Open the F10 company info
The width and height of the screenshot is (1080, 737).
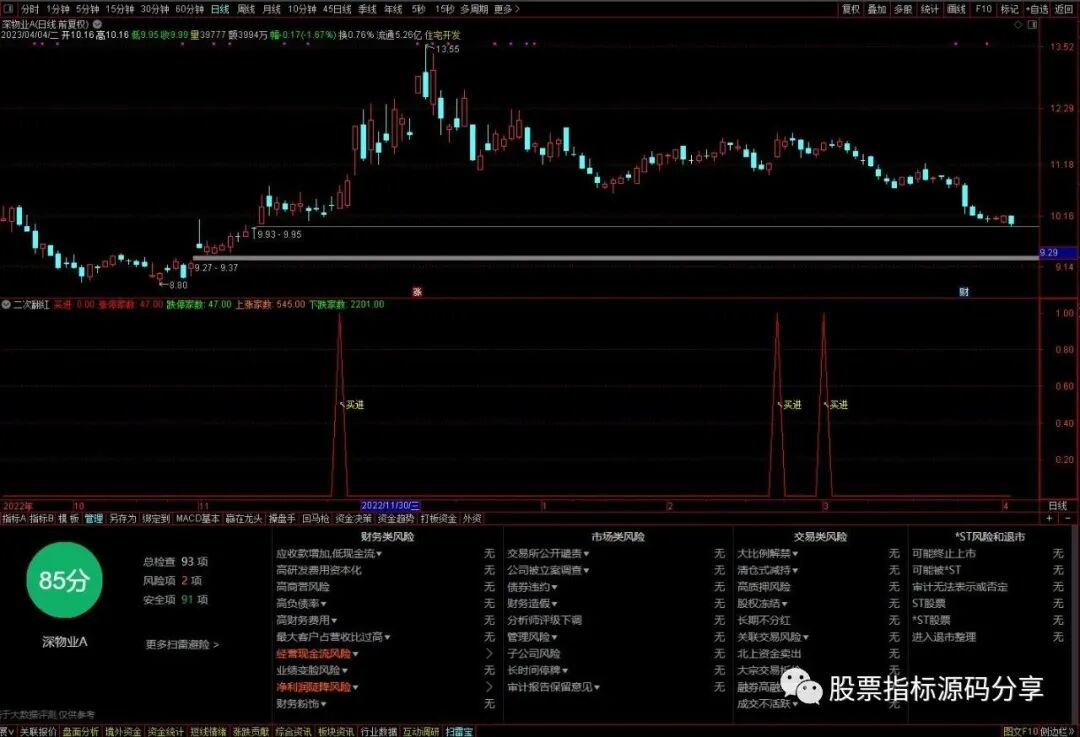pos(983,9)
